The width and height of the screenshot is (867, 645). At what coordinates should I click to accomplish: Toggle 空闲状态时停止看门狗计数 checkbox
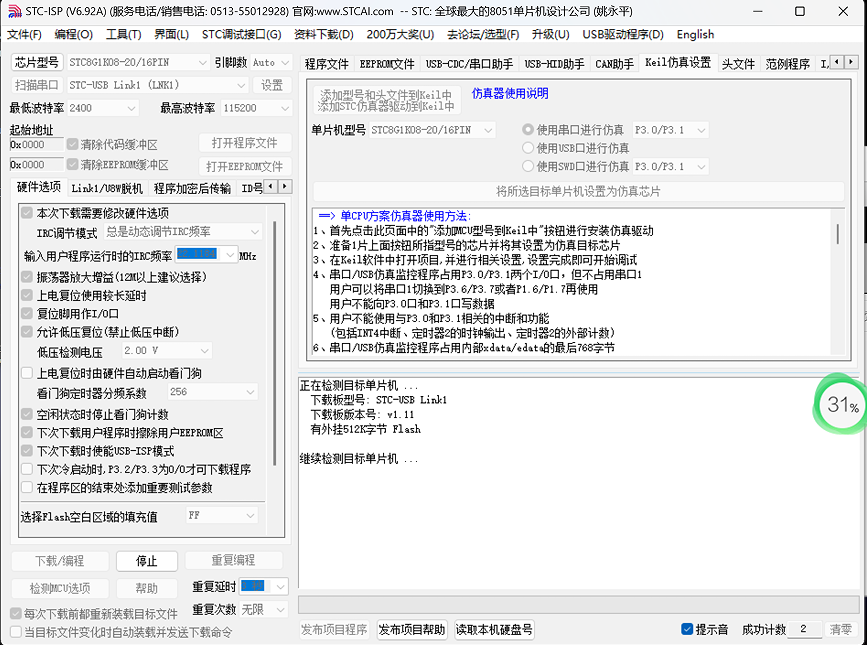27,414
